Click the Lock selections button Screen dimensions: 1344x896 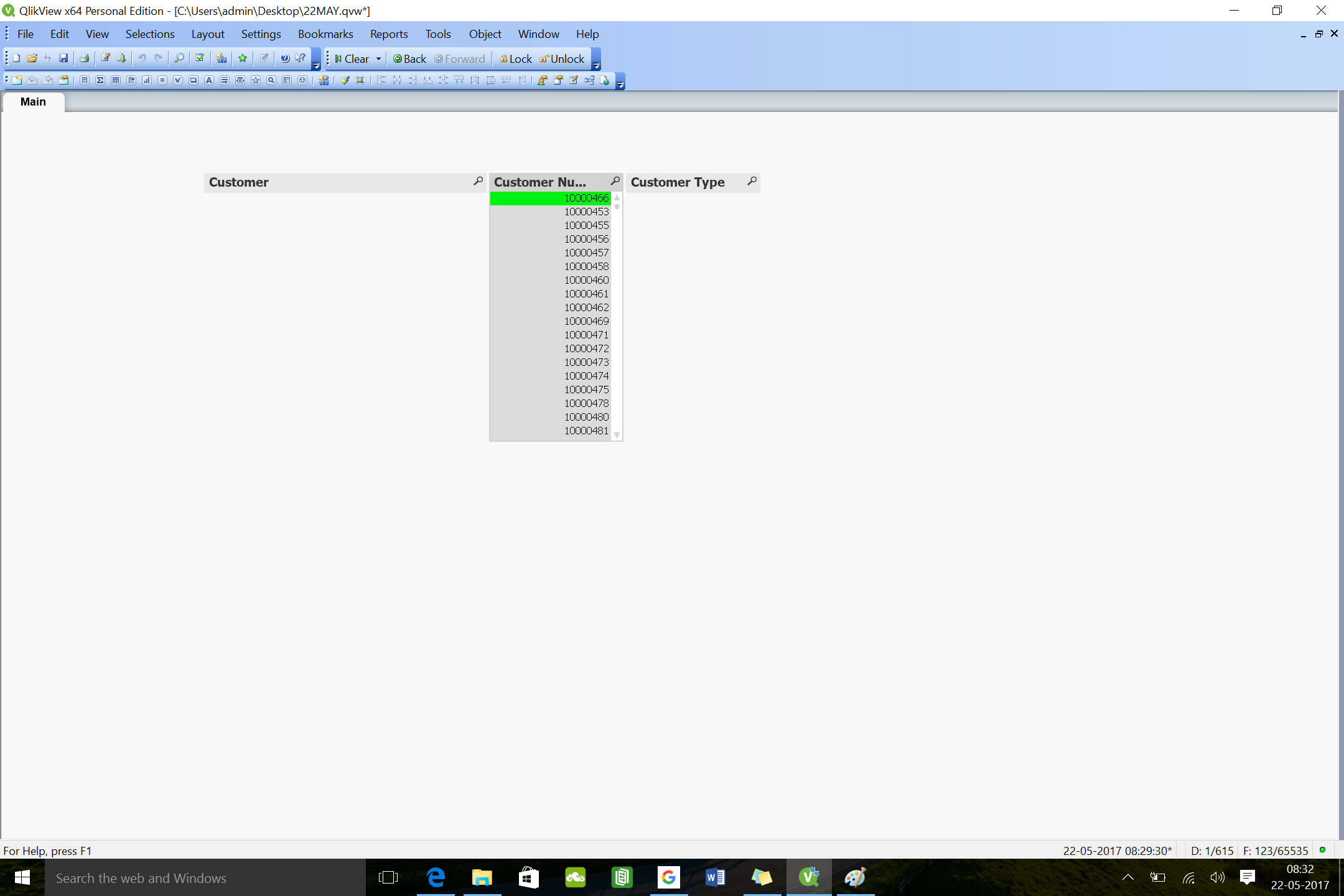click(x=516, y=59)
